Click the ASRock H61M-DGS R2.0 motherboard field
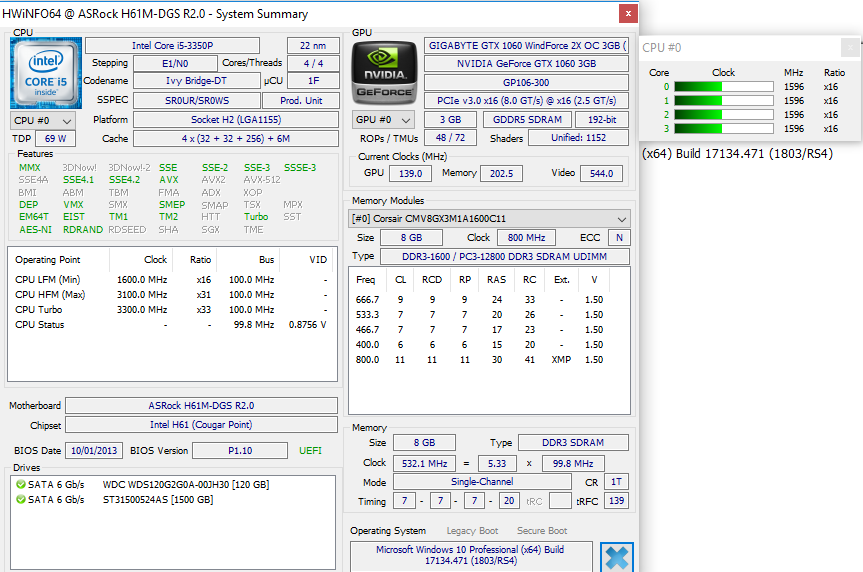Image resolution: width=863 pixels, height=572 pixels. [x=201, y=406]
